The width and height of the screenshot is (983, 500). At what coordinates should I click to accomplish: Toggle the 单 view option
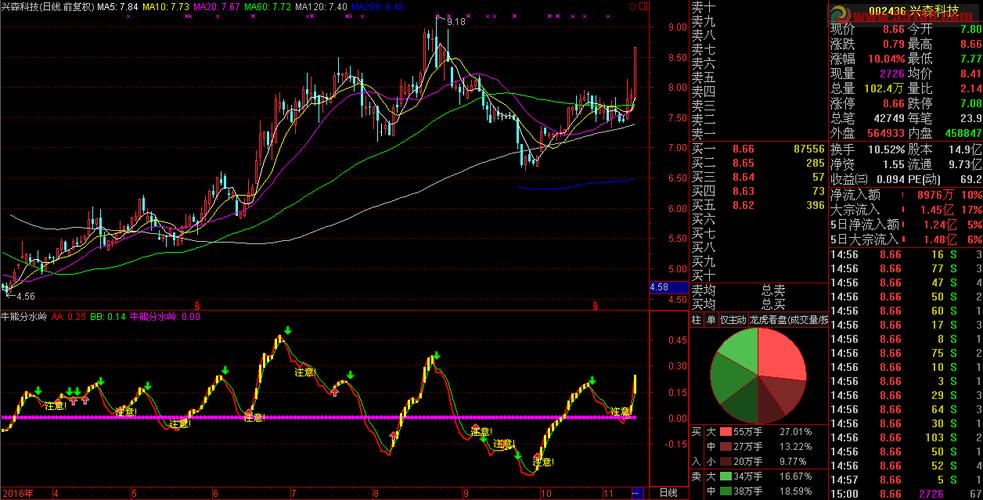coord(710,319)
